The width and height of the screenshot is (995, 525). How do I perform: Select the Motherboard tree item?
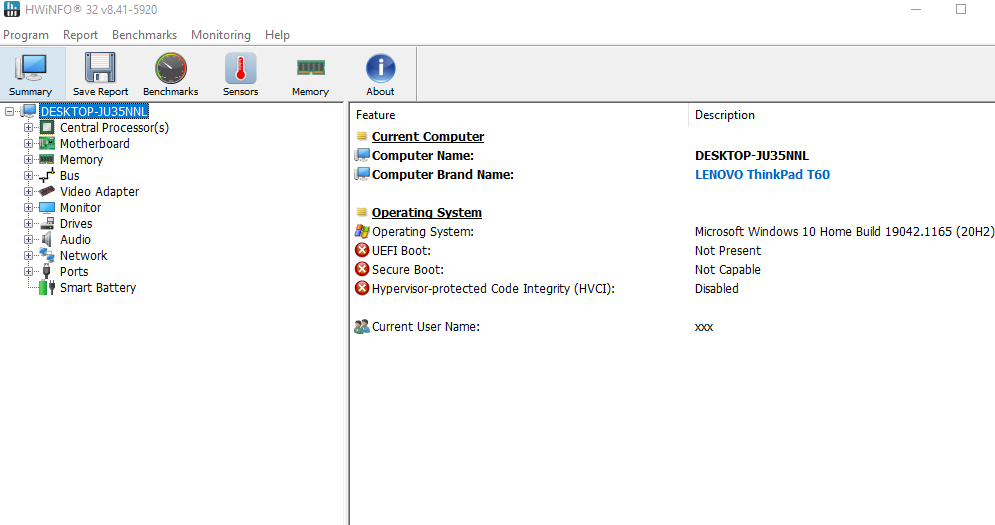pyautogui.click(x=95, y=143)
